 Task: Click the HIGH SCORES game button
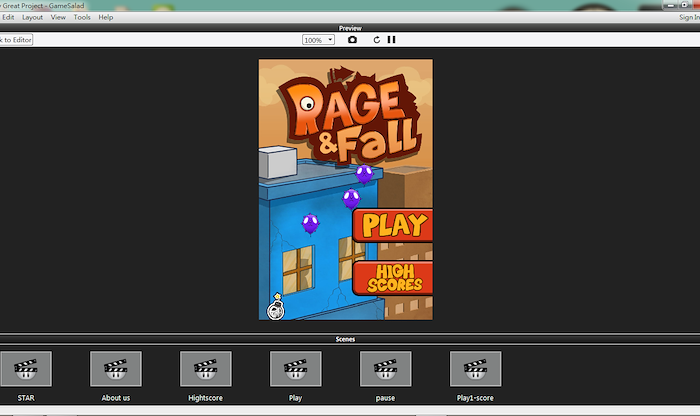(393, 278)
